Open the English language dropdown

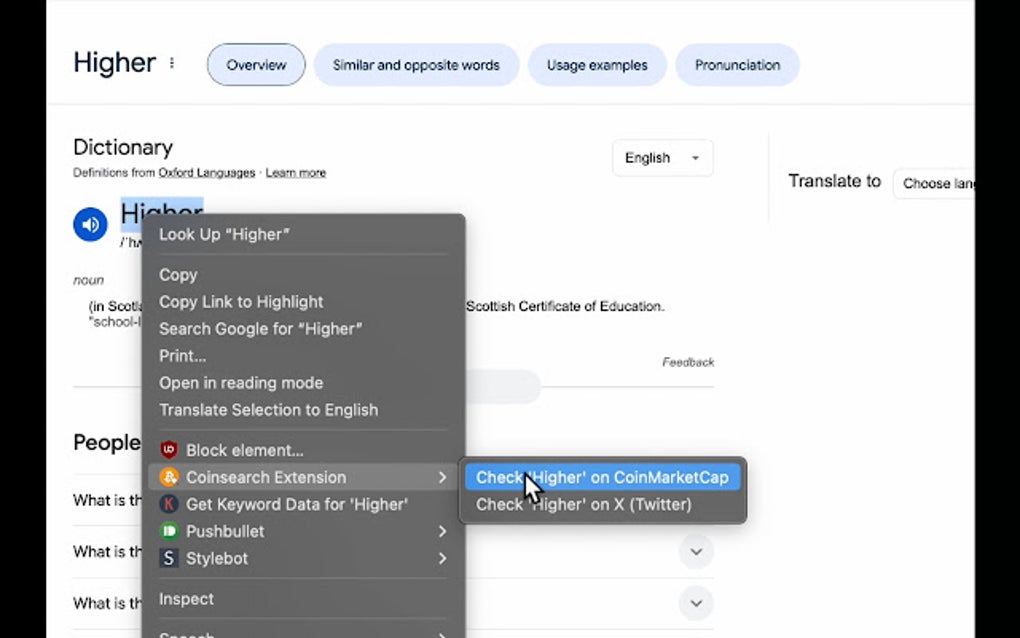pos(662,158)
